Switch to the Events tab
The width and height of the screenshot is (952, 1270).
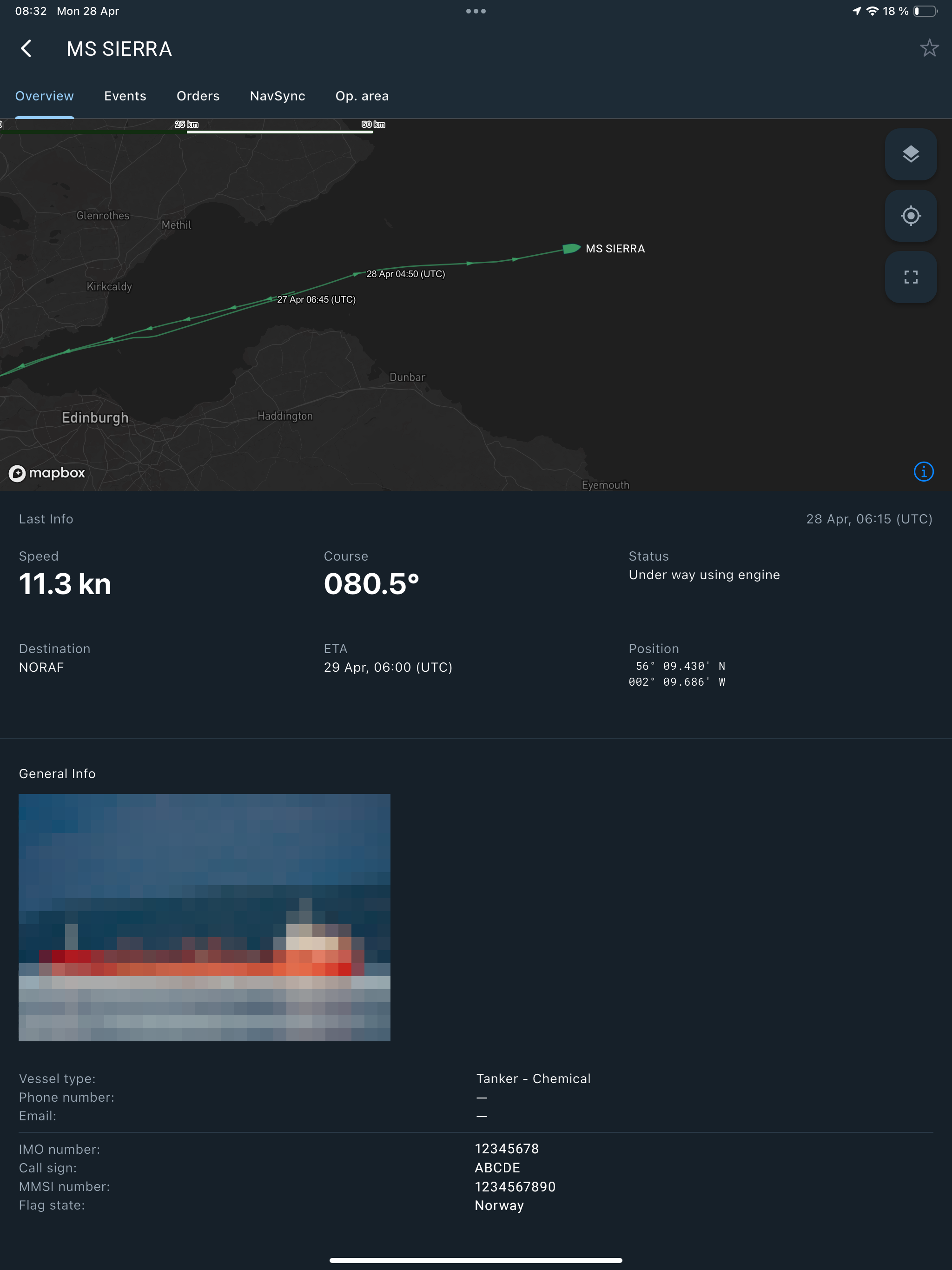(x=125, y=96)
